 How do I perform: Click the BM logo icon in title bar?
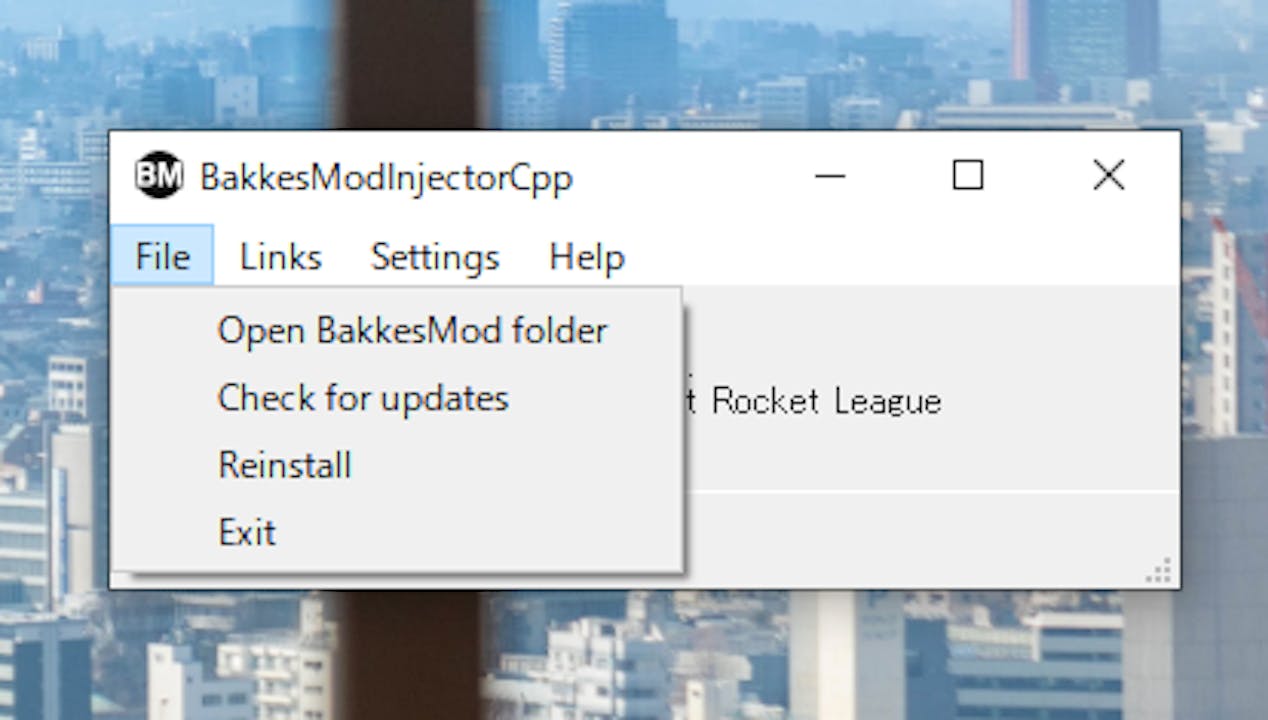(x=159, y=175)
